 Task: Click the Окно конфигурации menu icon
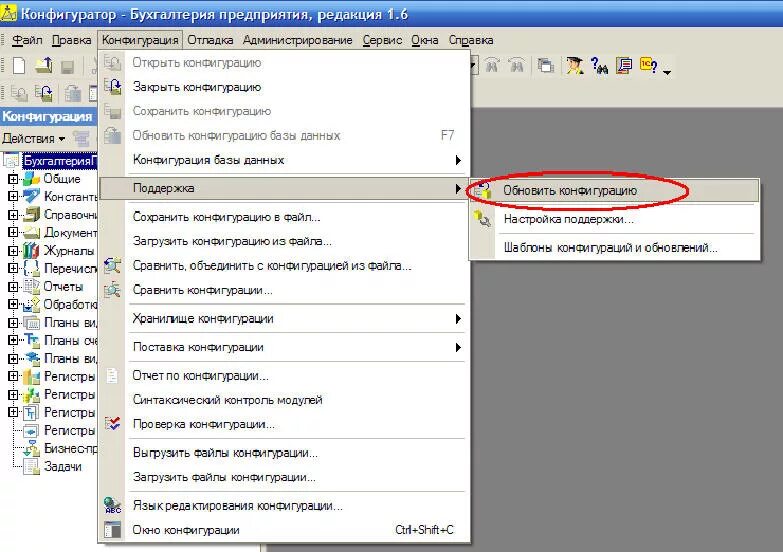[x=112, y=530]
